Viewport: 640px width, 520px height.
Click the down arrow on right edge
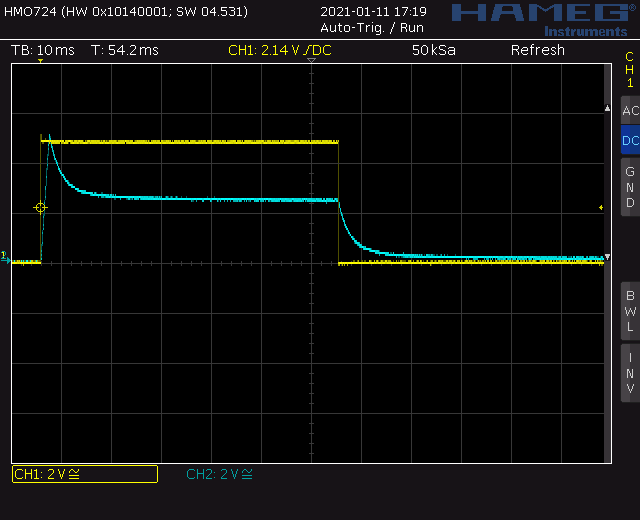click(606, 256)
